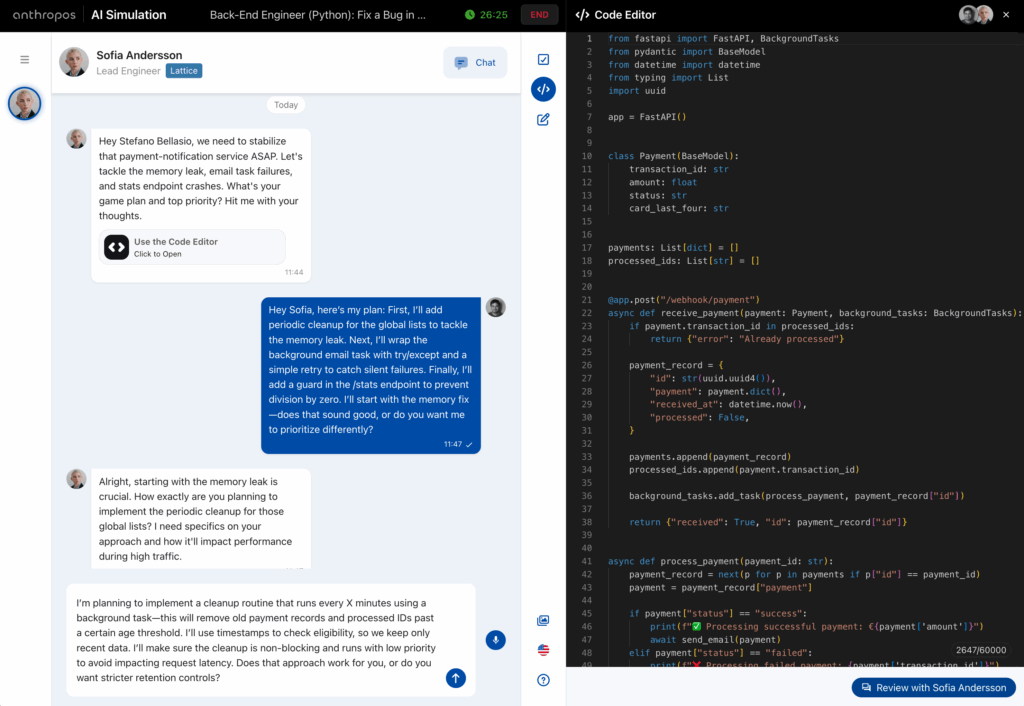Click the microphone voice input button
Screen dimensions: 1024x706
click(495, 640)
